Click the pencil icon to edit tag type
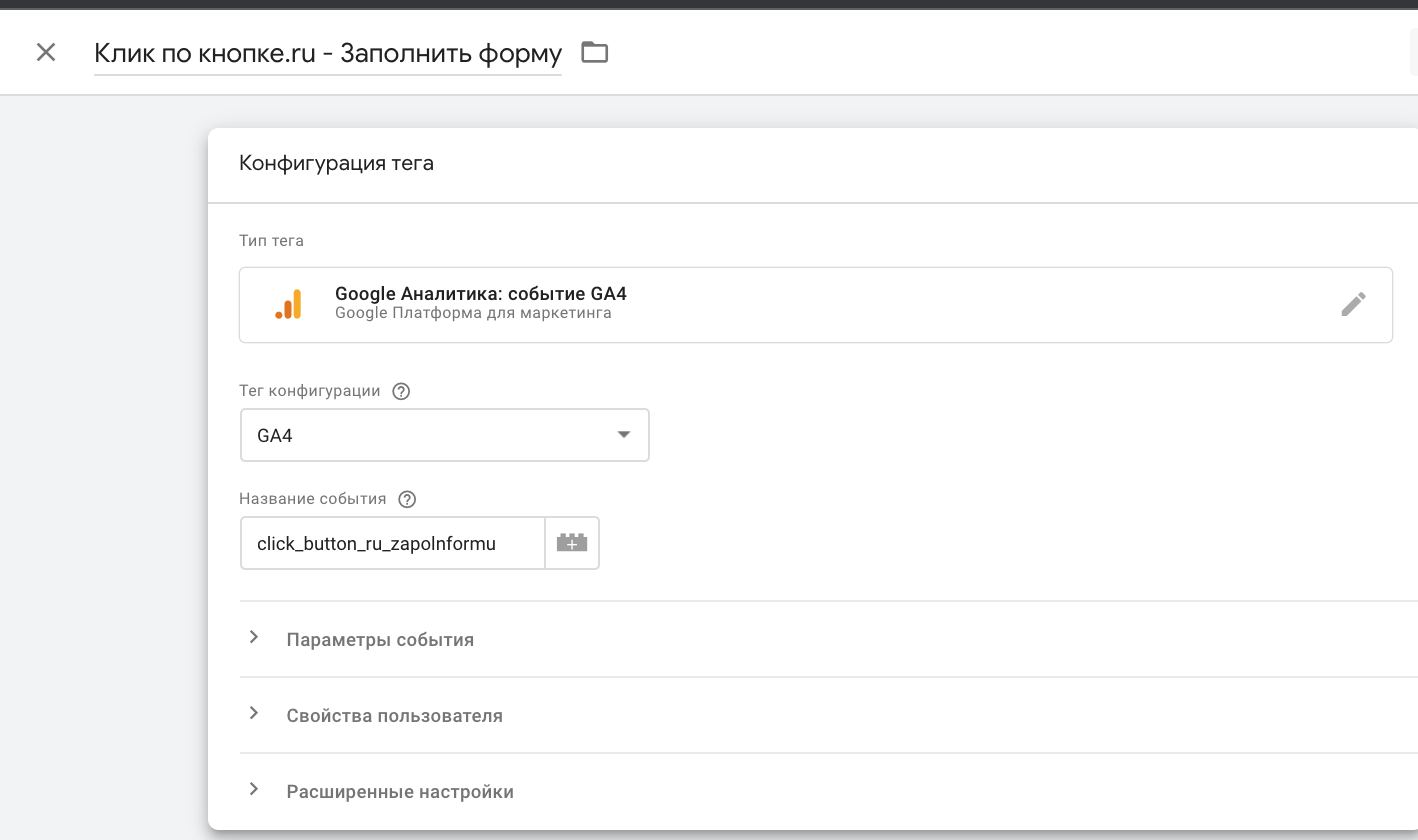Viewport: 1418px width, 840px height. 1353,305
